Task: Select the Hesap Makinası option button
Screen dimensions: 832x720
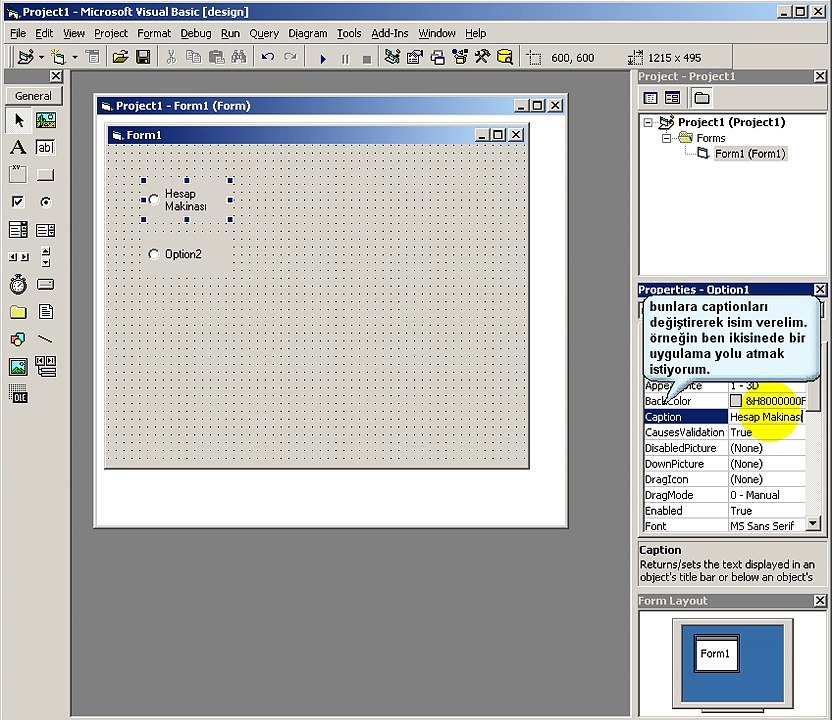Action: click(x=186, y=200)
